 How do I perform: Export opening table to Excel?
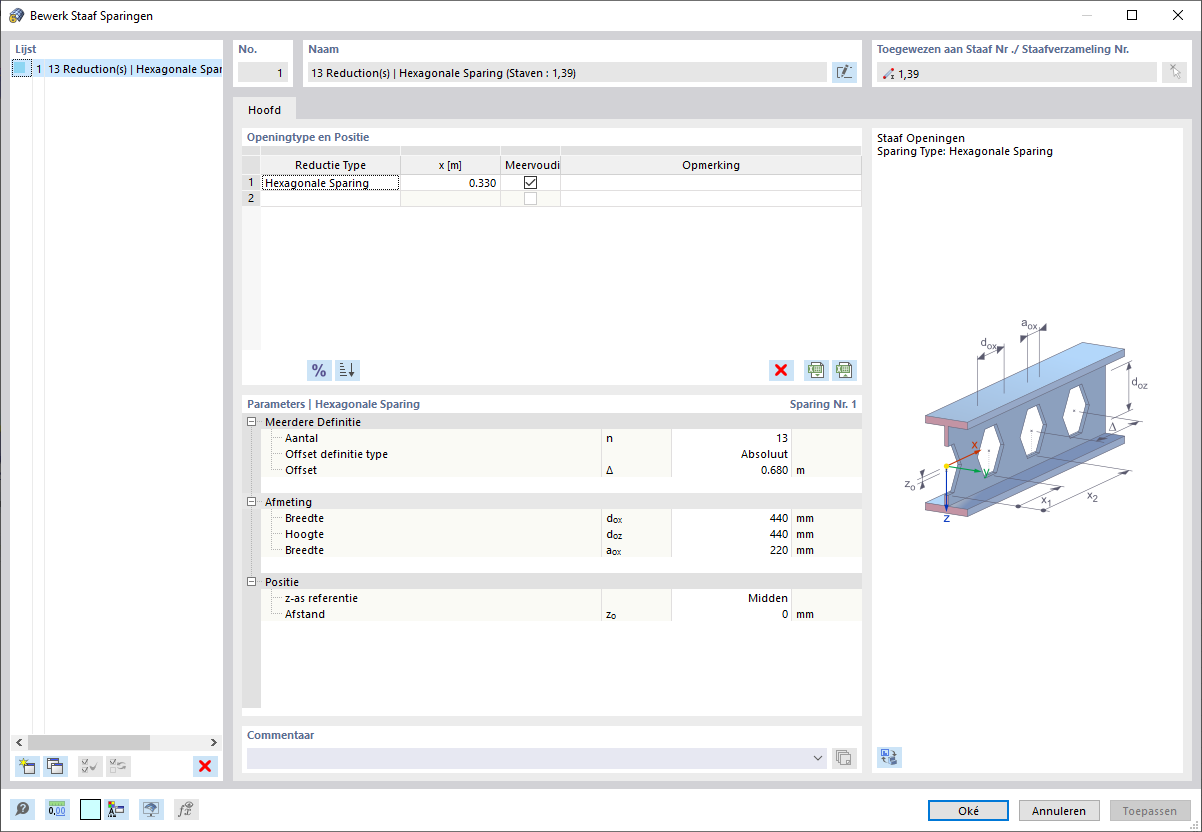tap(843, 370)
